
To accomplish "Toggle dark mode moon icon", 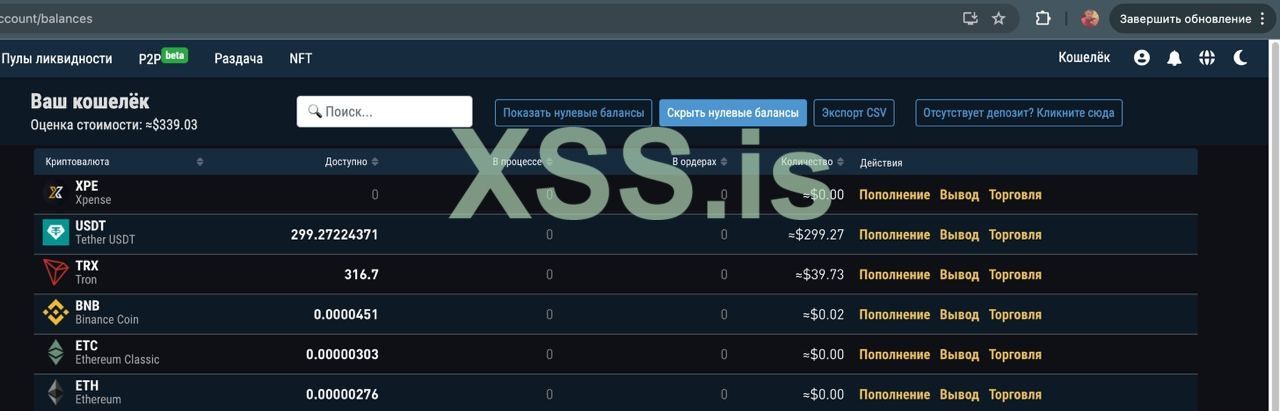I will pos(1240,58).
